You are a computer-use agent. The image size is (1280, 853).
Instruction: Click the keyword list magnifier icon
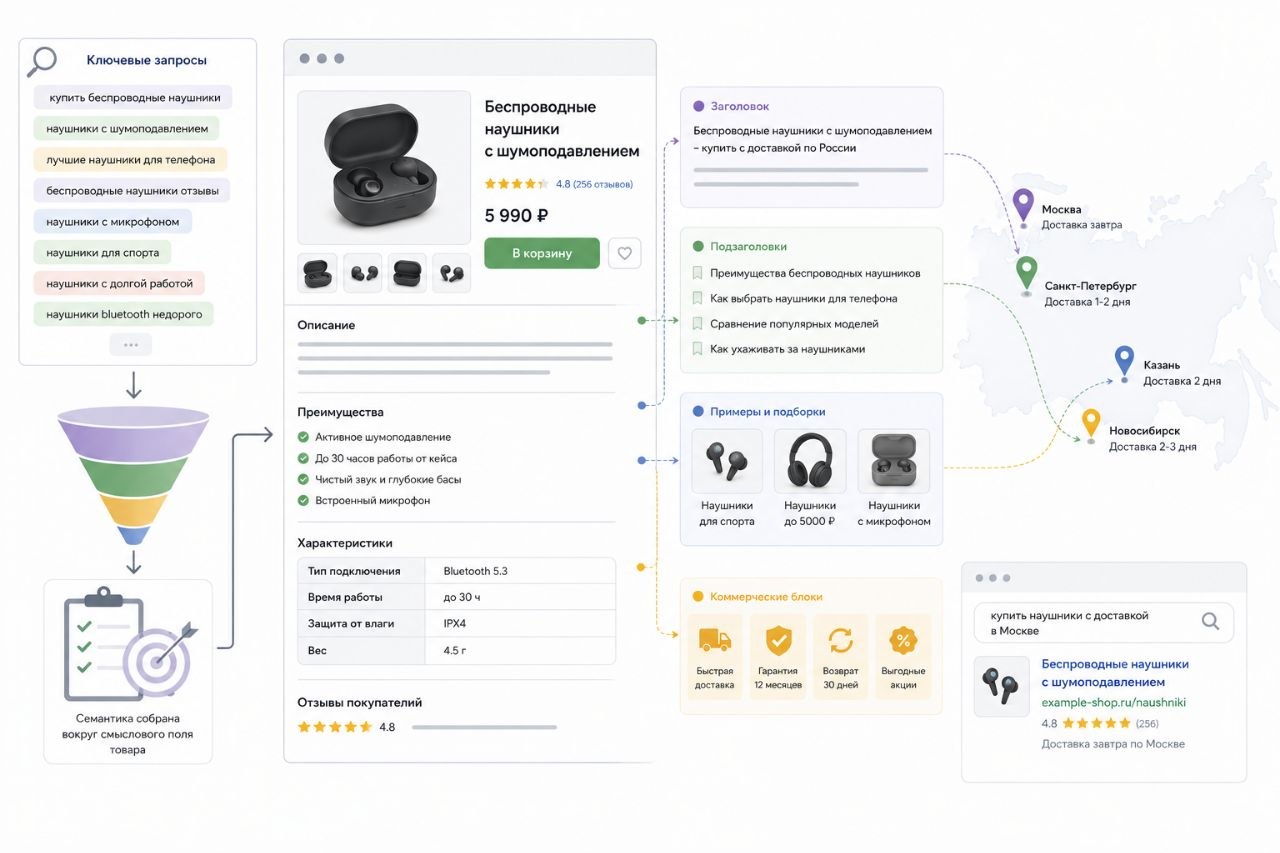coord(41,62)
